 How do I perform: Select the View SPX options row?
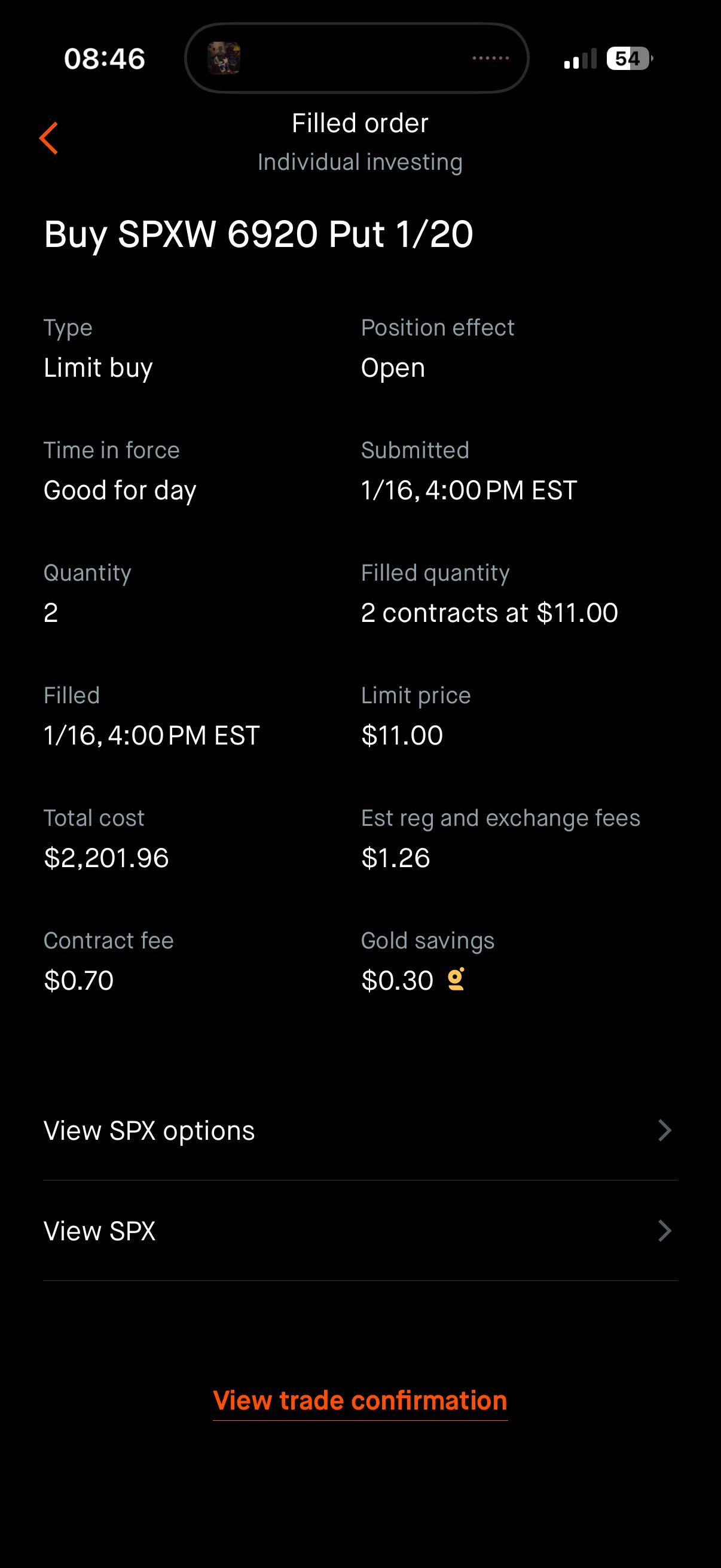[360, 1130]
